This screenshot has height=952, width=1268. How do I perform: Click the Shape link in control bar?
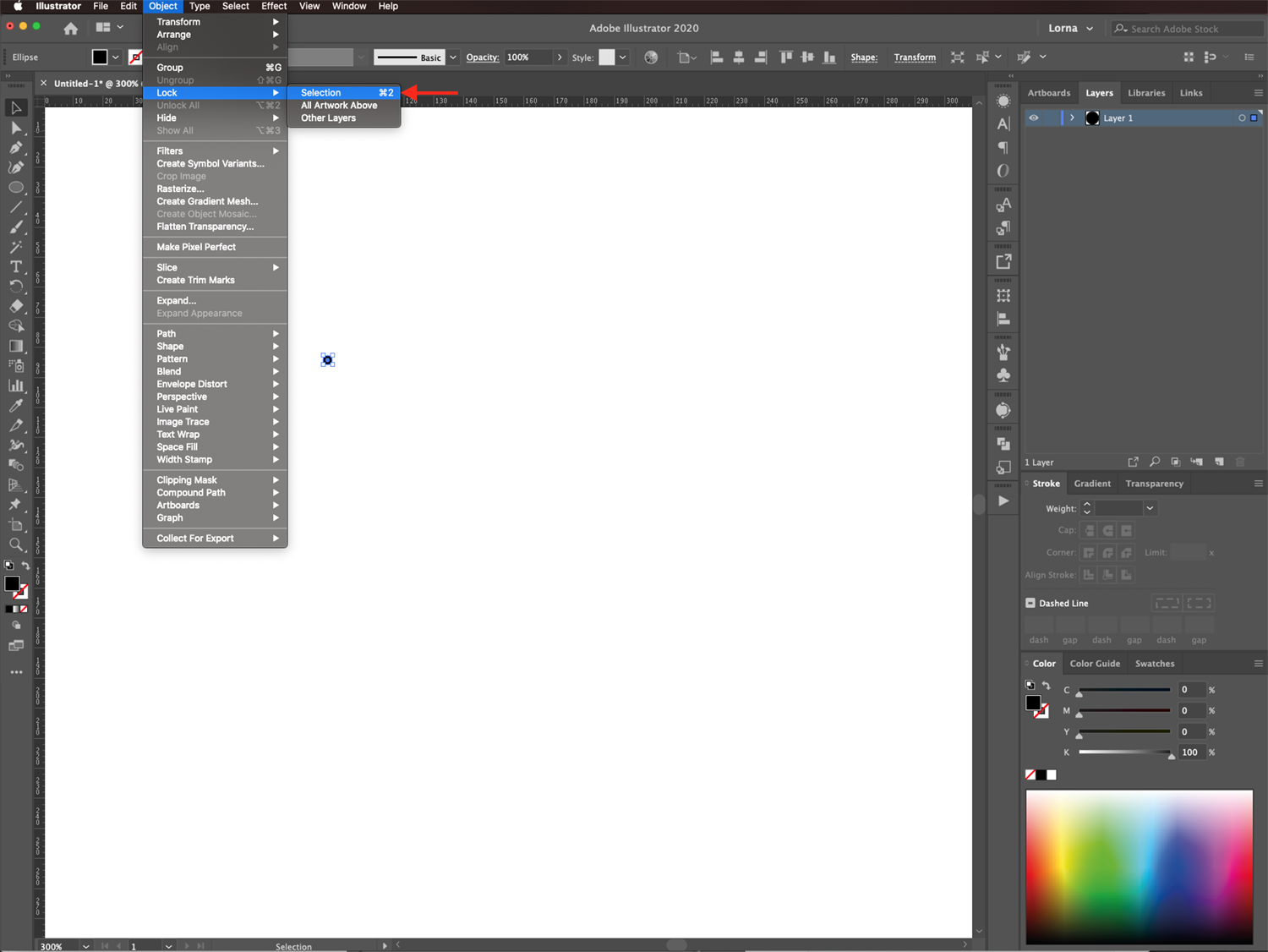tap(864, 57)
